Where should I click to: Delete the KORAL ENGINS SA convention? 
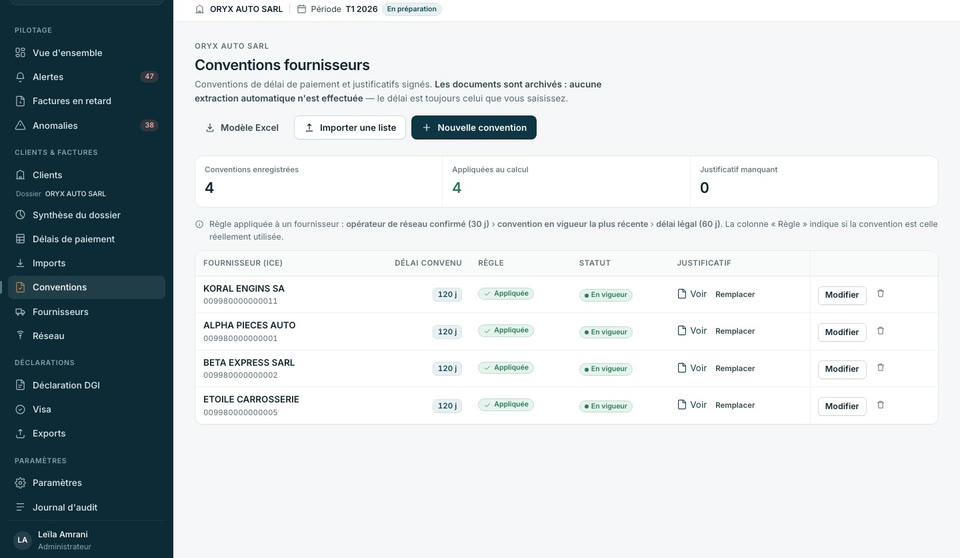pyautogui.click(x=880, y=294)
